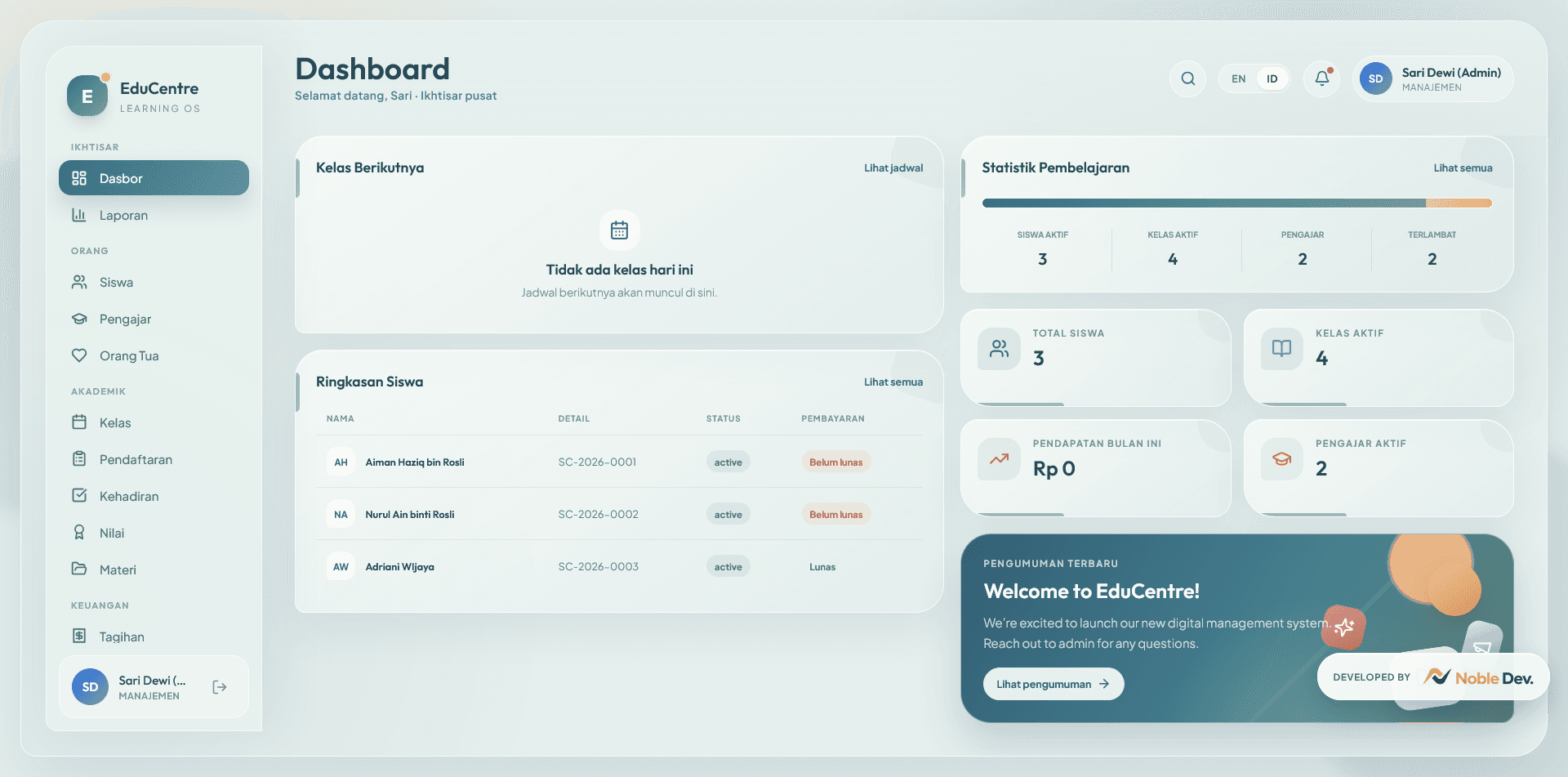Viewport: 1568px width, 777px height.
Task: Click the Pengajar graduation cap icon
Action: click(x=79, y=319)
